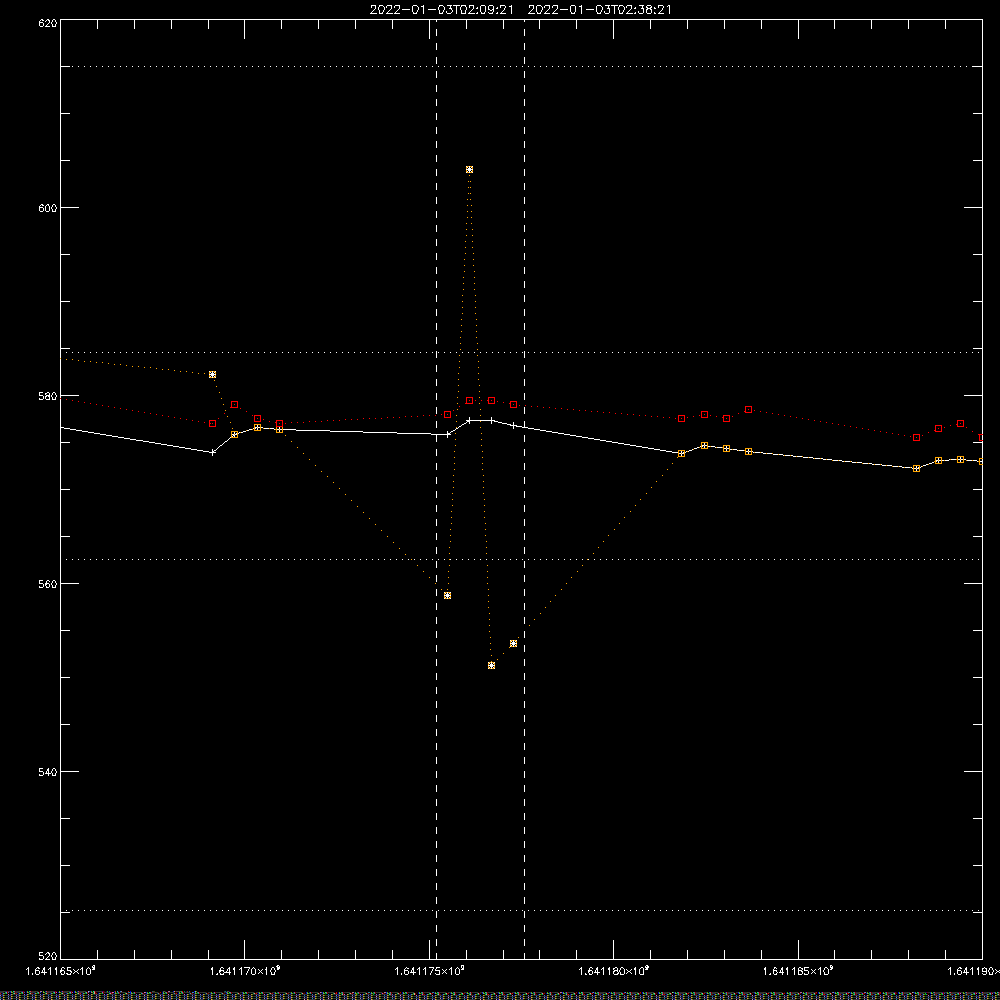Click the title timestamp 2022-01-03T02:09:21
The image size is (1000, 1000).
point(441,10)
